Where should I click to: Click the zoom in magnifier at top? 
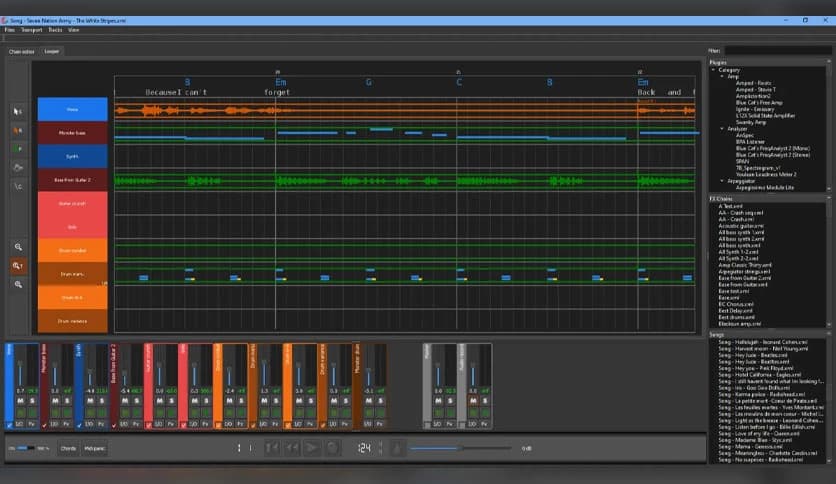[x=18, y=246]
